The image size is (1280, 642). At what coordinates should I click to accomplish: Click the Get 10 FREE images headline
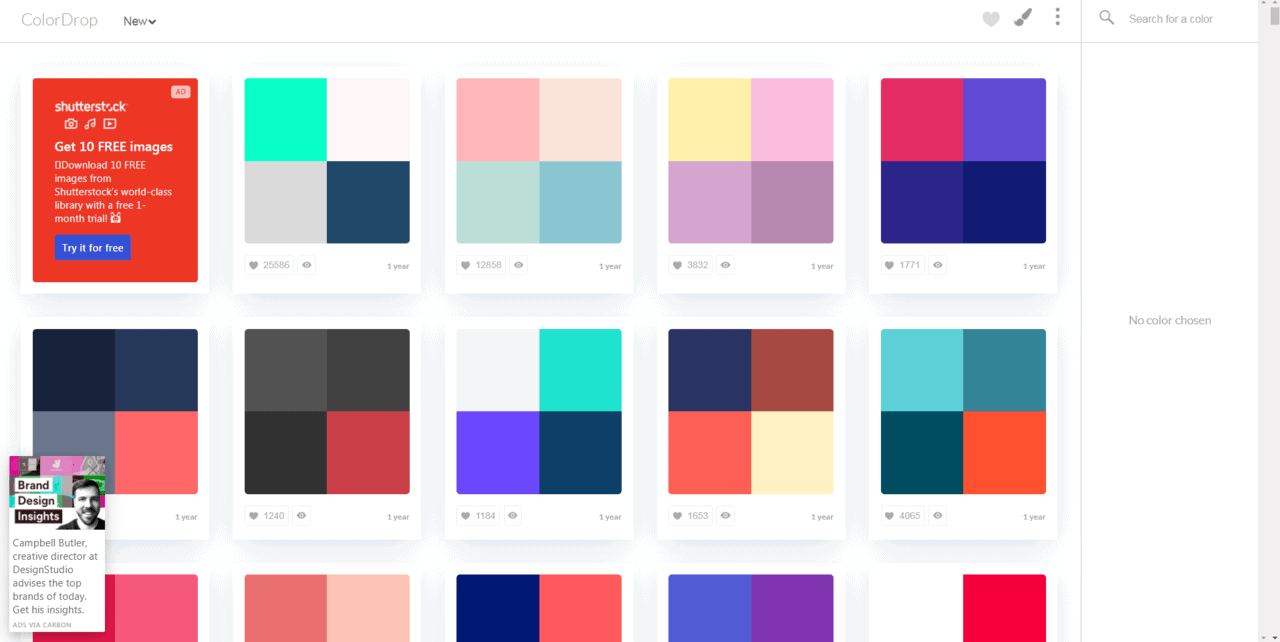[x=113, y=146]
